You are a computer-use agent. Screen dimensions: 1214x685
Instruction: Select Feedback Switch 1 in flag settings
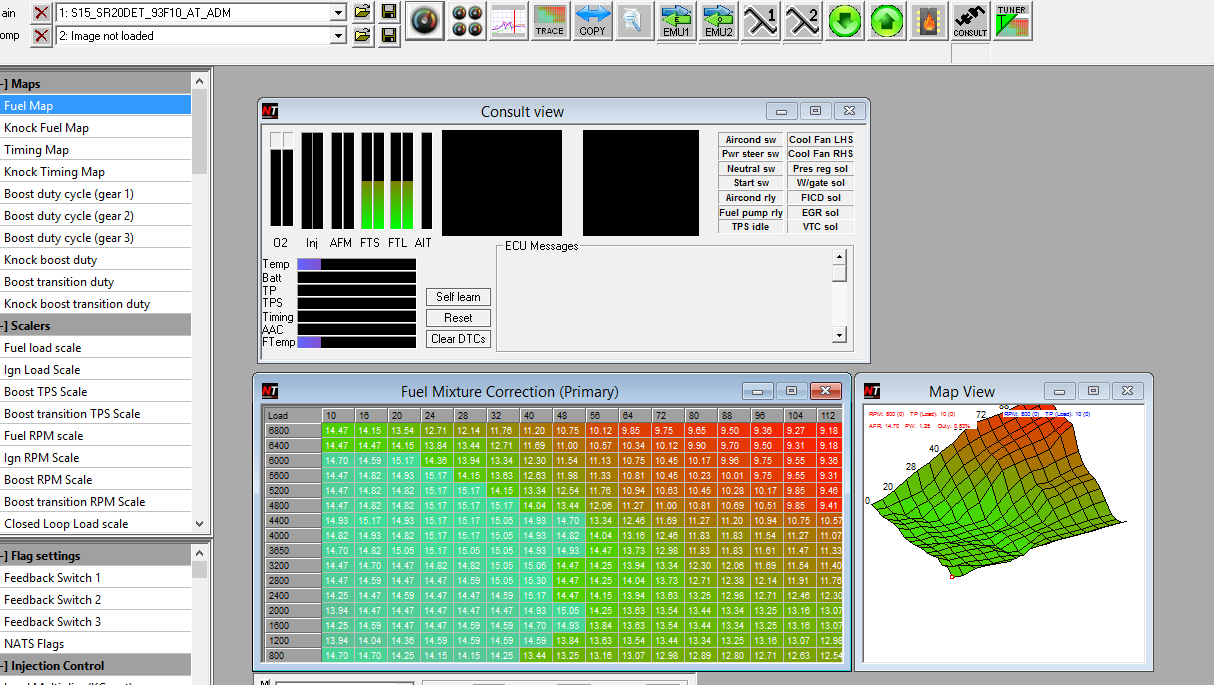[52, 578]
